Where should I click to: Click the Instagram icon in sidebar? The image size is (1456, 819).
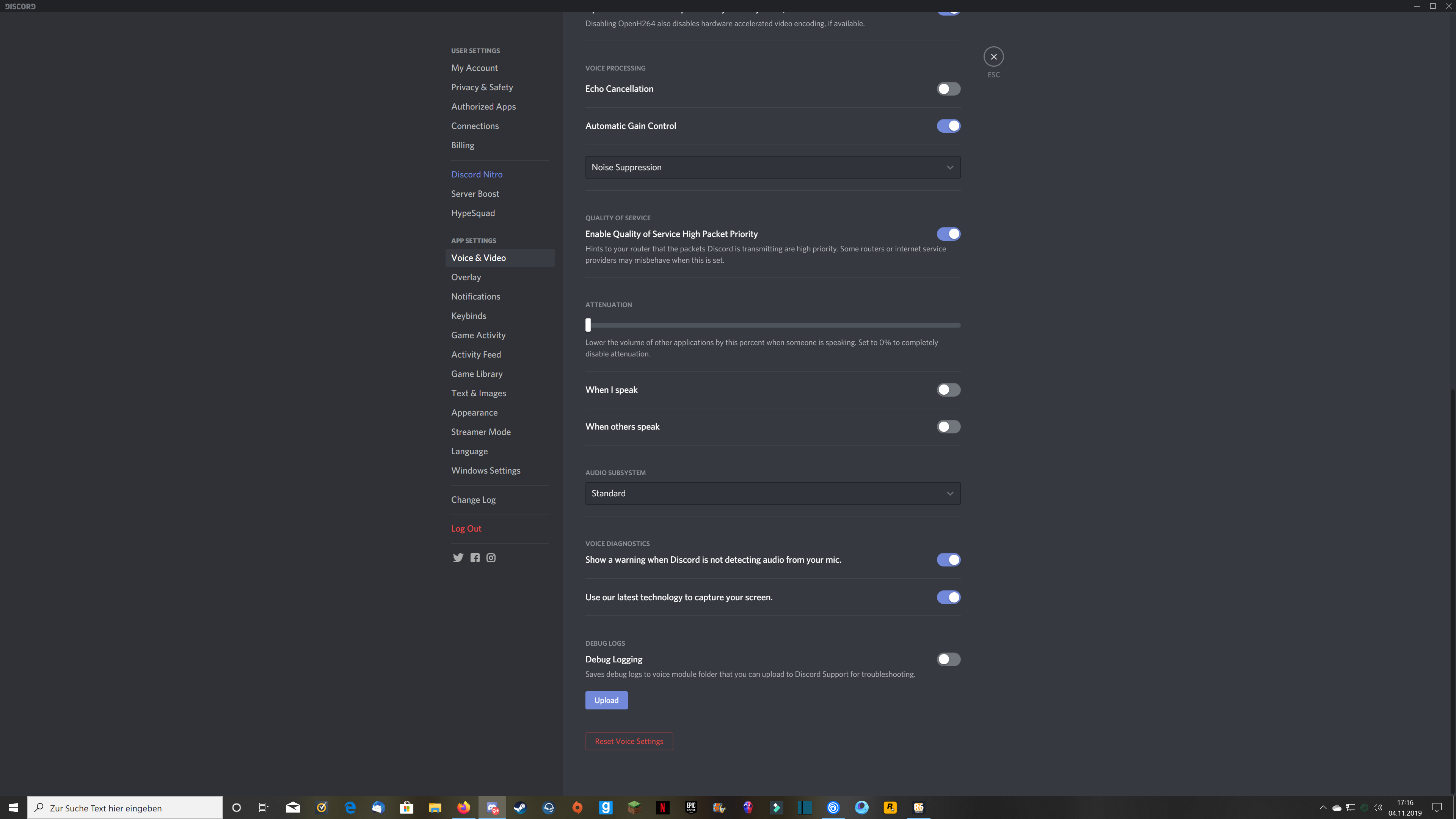tap(491, 558)
